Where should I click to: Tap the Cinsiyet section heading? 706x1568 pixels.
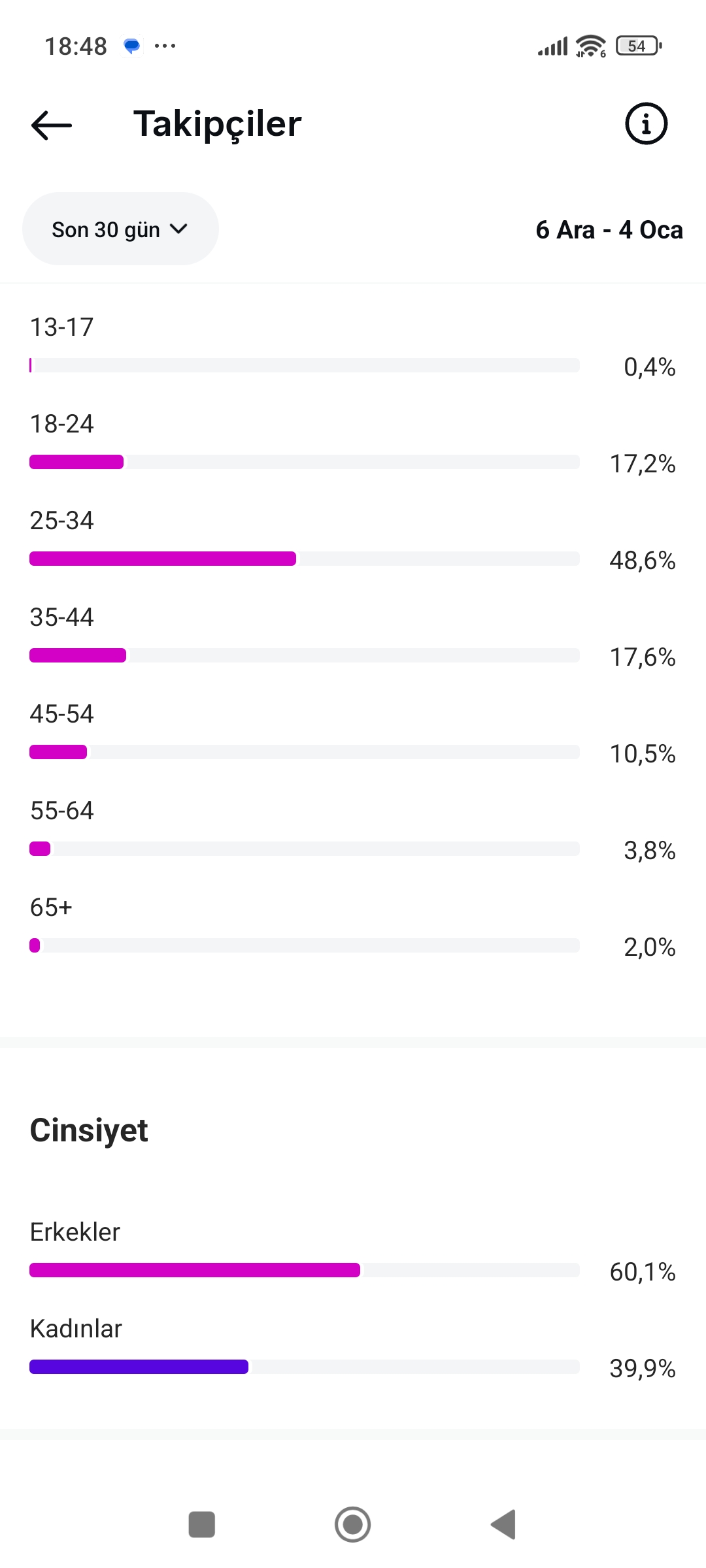click(89, 1130)
